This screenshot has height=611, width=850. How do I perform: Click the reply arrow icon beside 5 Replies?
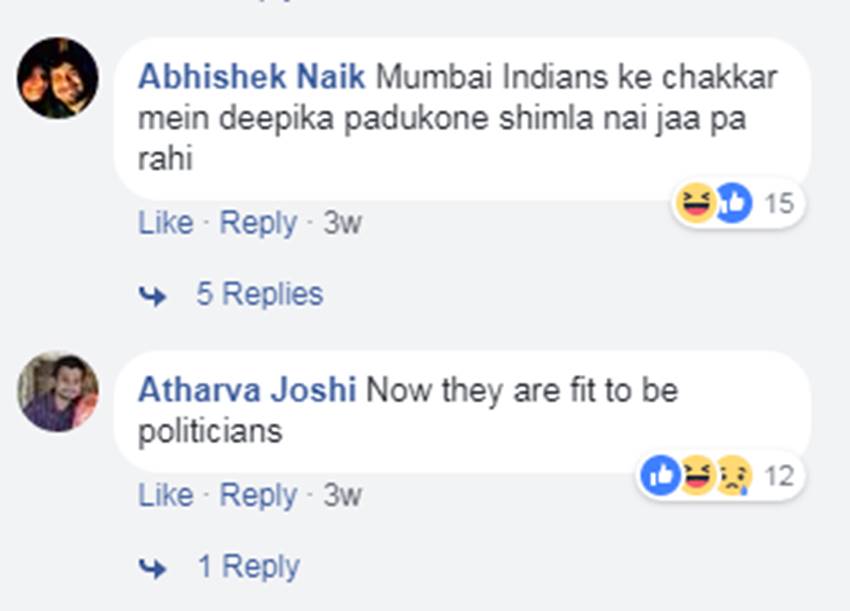[153, 295]
